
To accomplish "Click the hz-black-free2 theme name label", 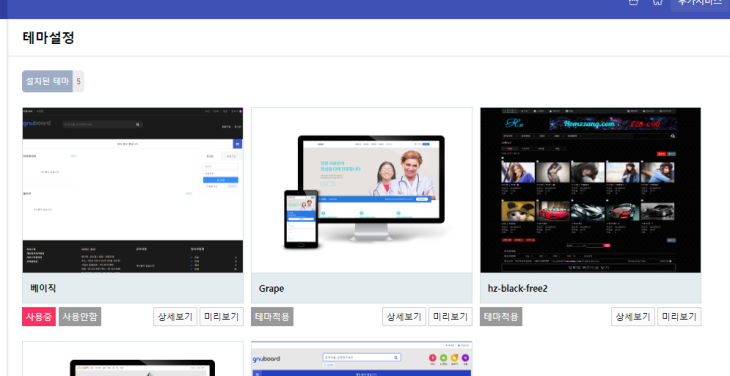I will (x=518, y=289).
